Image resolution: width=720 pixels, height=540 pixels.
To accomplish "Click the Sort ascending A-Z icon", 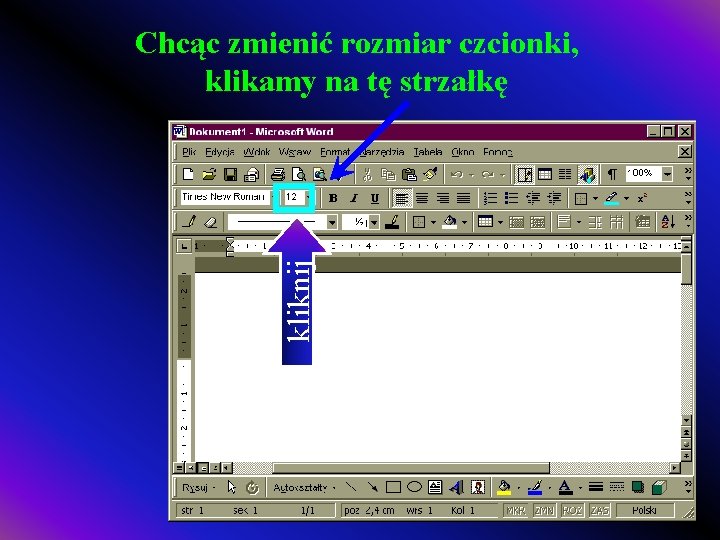I will pyautogui.click(x=668, y=222).
